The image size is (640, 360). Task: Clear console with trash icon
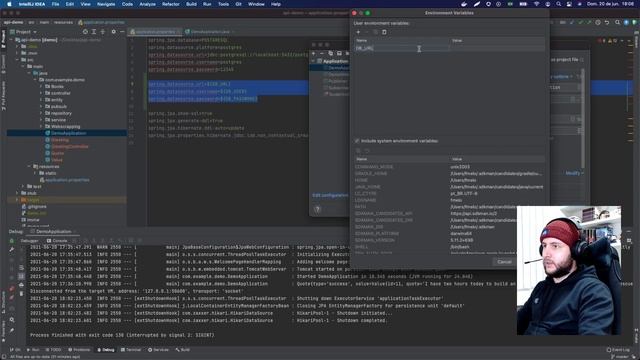tap(21, 293)
